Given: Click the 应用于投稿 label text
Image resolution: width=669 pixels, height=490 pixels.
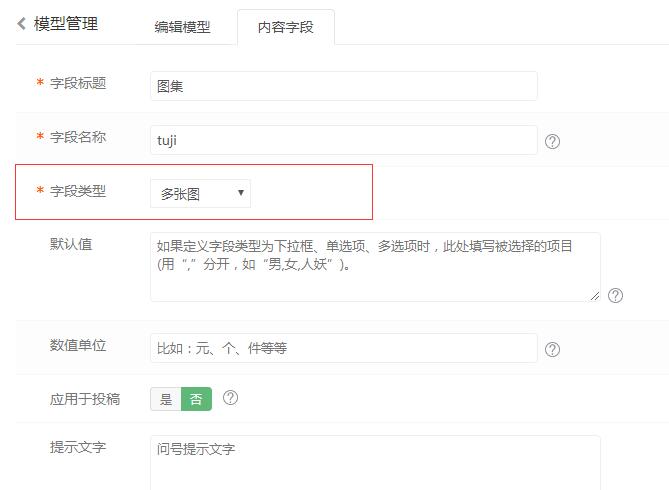Looking at the screenshot, I should click(x=85, y=399).
